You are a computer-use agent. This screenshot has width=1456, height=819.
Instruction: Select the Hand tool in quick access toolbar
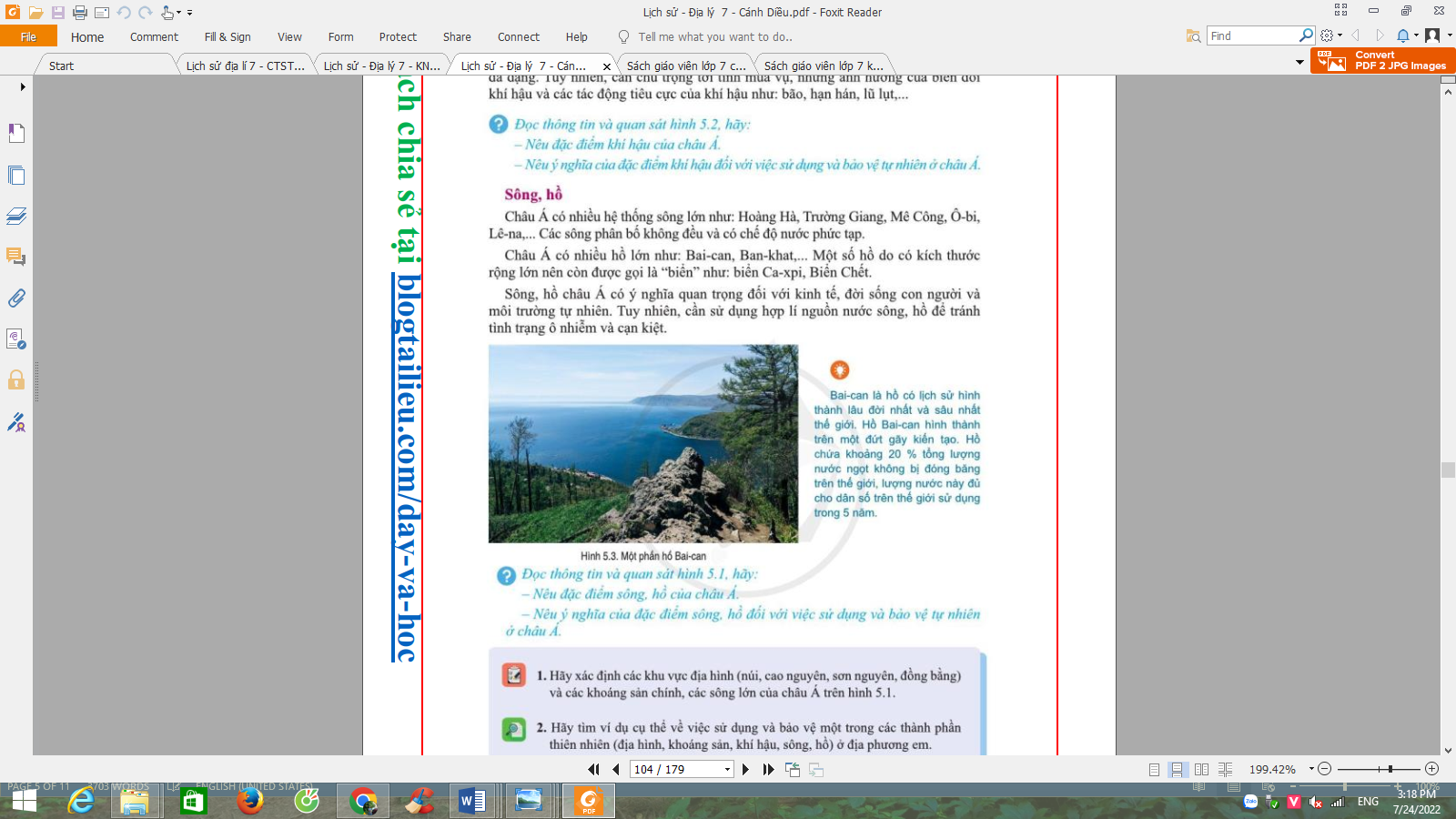pyautogui.click(x=167, y=13)
